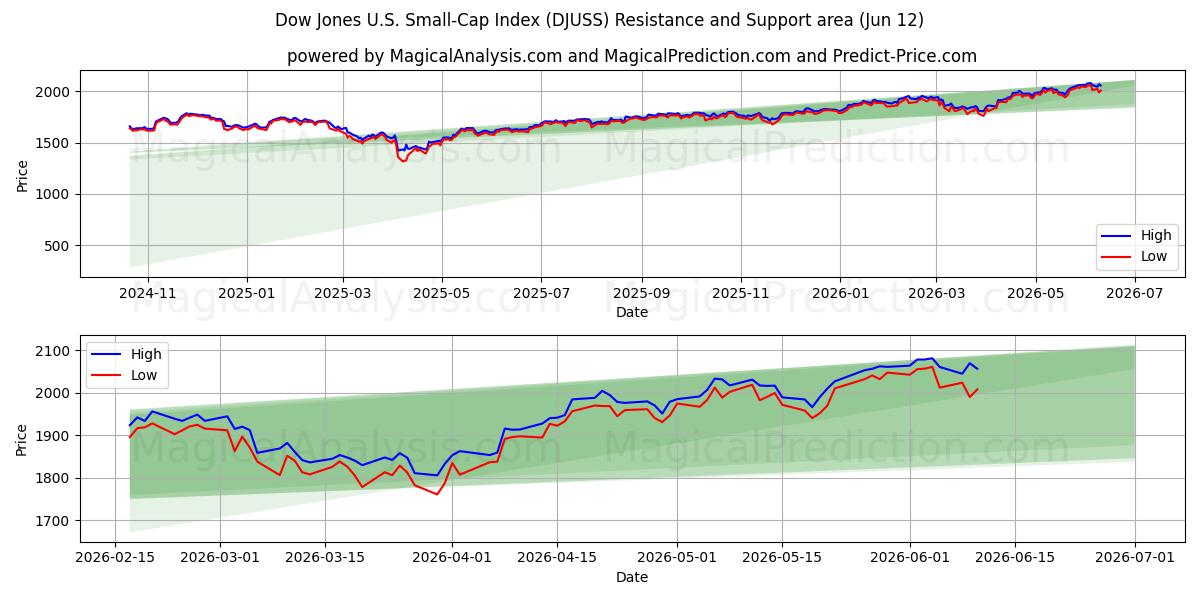This screenshot has height=600, width=1200.
Task: Click the 'powered by MagicalAnalysis.com' subtitle
Action: click(x=632, y=56)
